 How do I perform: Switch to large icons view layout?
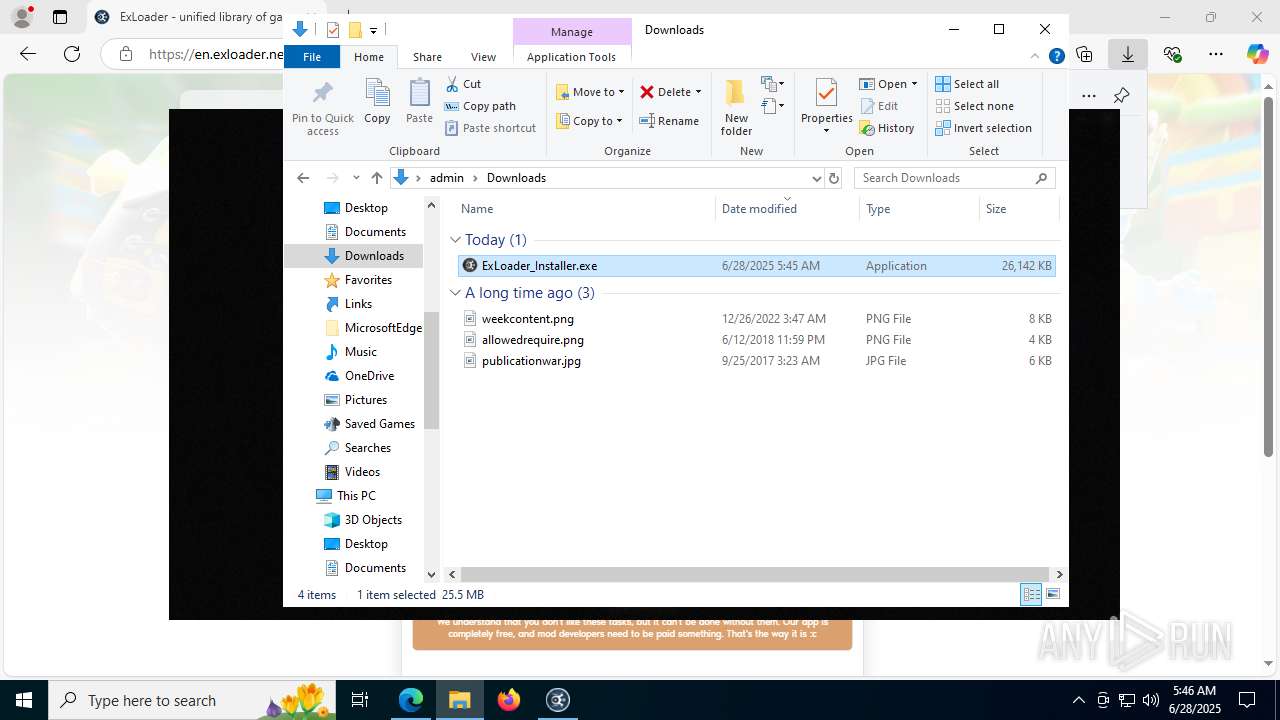click(1052, 594)
